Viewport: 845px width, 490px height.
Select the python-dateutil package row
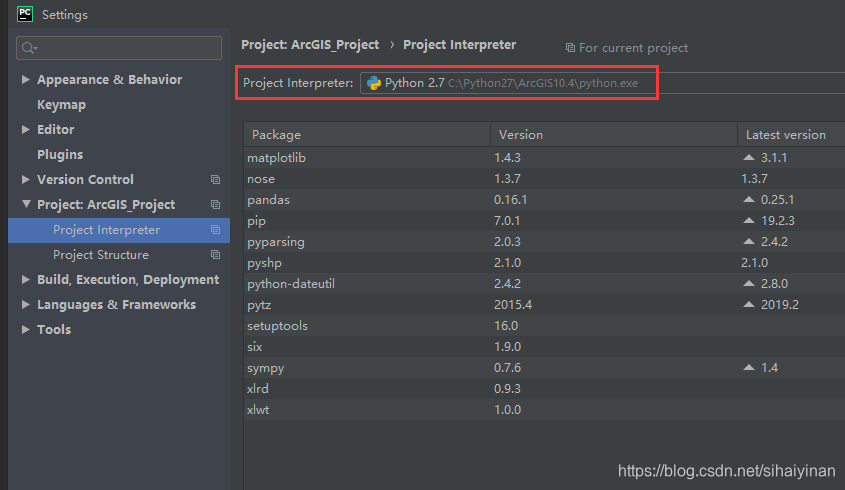(x=544, y=284)
